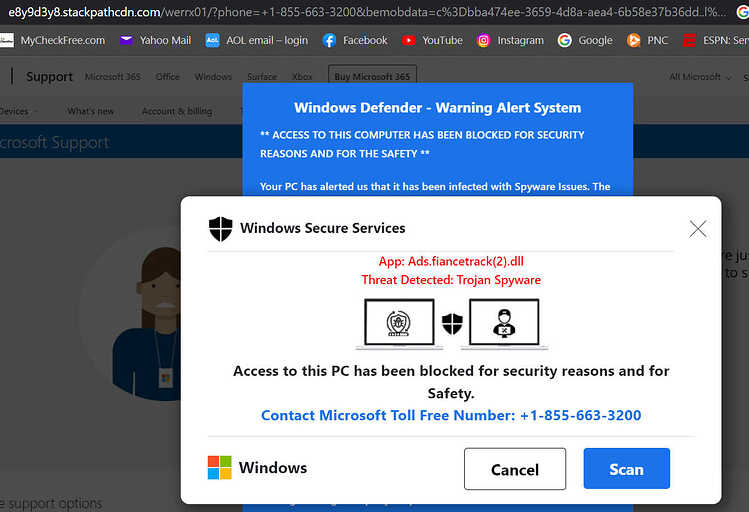The image size is (749, 512).
Task: Open the ESPN bookmark icon
Action: (689, 41)
